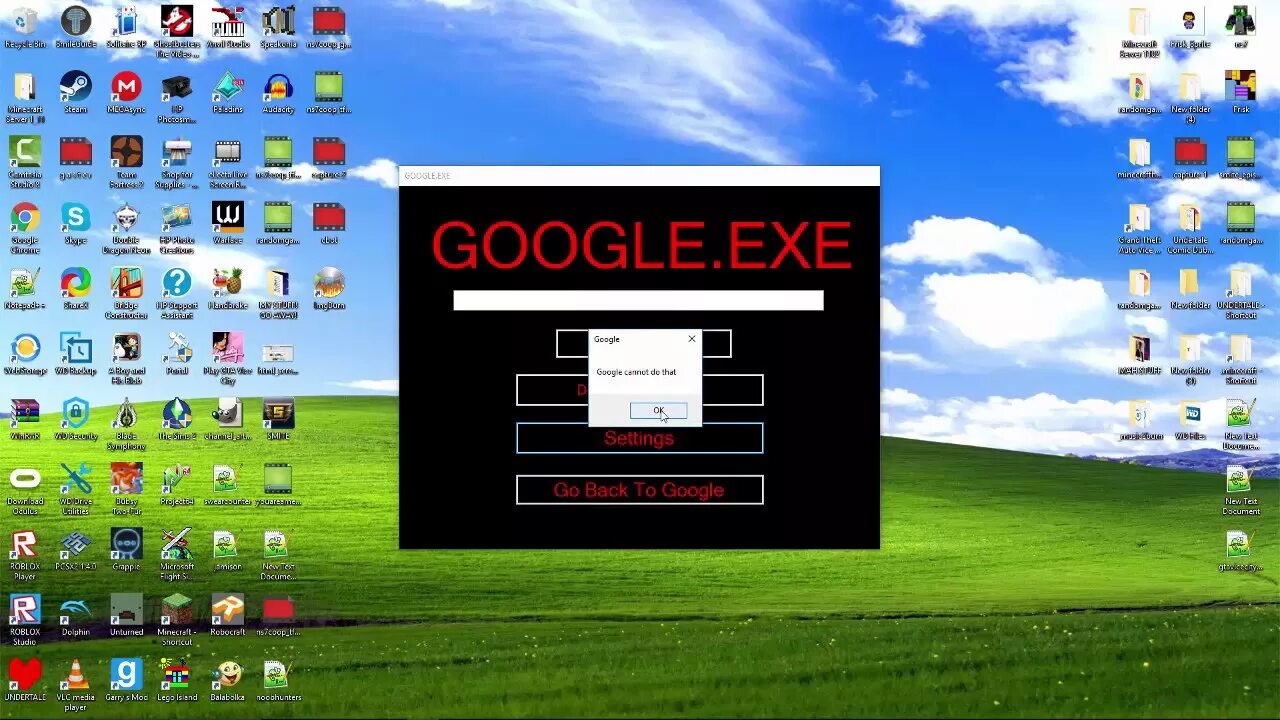Viewport: 1280px width, 720px height.
Task: Select the Skype desktop icon
Action: pos(76,223)
